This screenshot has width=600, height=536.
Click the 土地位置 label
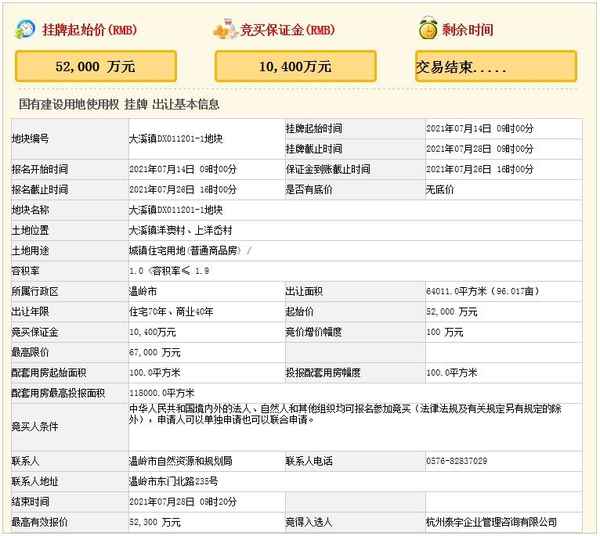30,230
